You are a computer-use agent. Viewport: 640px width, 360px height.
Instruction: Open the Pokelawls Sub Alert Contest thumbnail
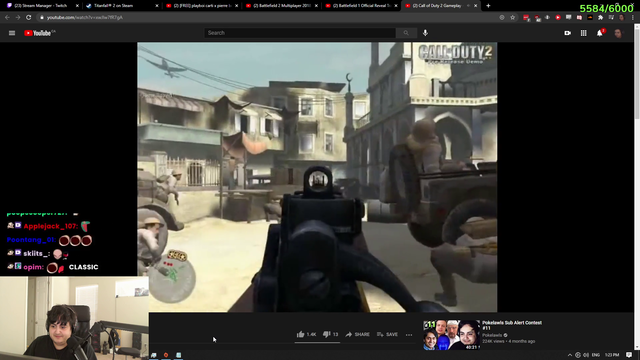coord(451,335)
